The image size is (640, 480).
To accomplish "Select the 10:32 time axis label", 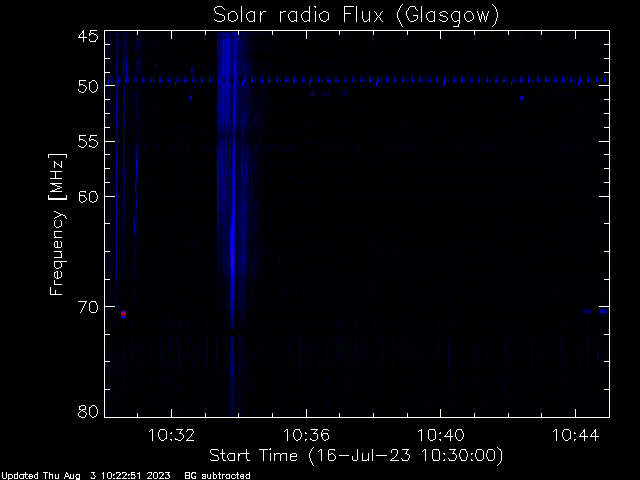I will [171, 435].
